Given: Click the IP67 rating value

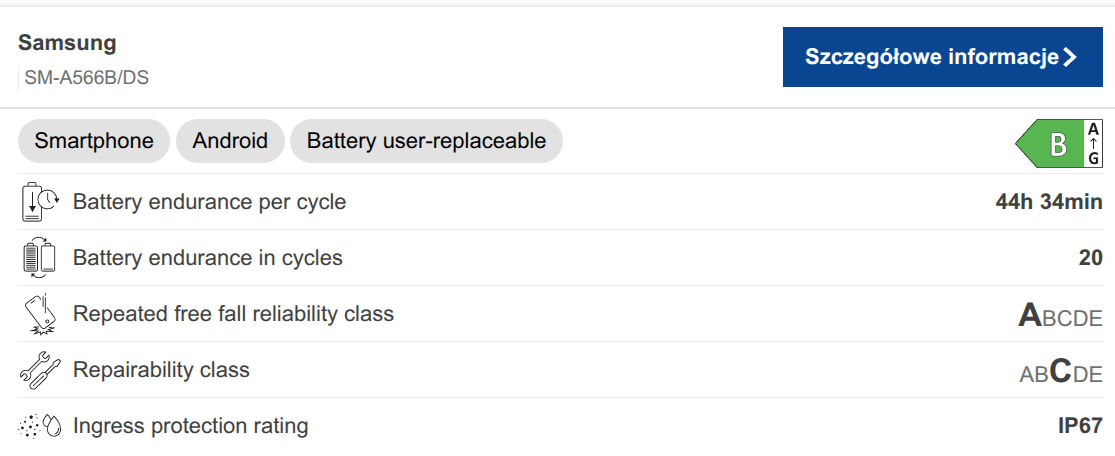Looking at the screenshot, I should tap(1080, 426).
